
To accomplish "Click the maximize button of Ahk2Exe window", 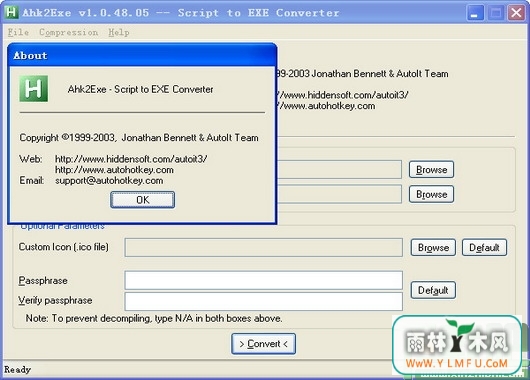I will coord(496,13).
